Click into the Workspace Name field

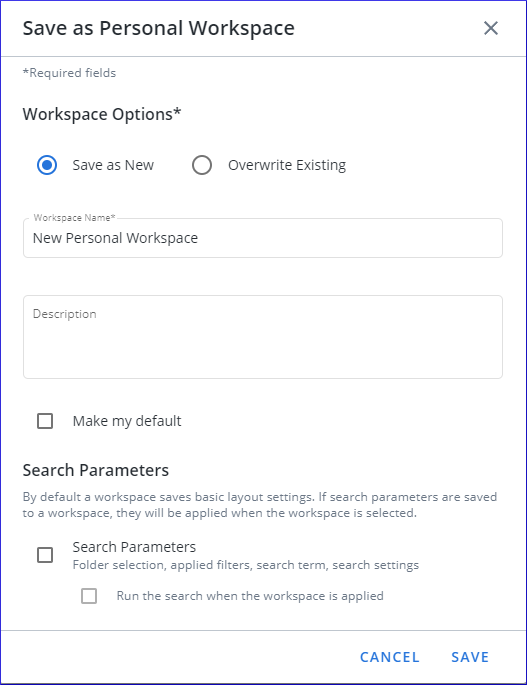(263, 238)
